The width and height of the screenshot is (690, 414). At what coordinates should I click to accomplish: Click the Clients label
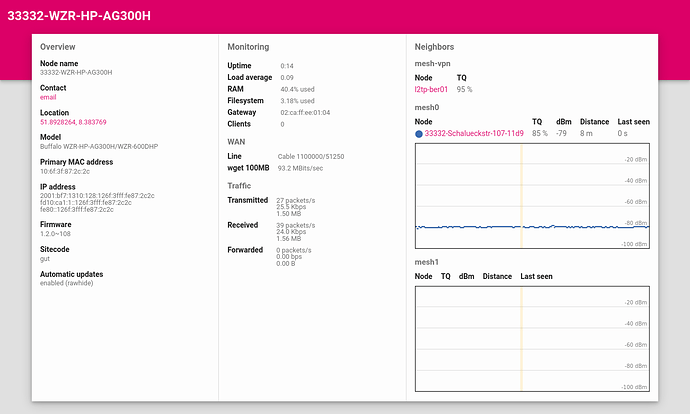tap(239, 124)
